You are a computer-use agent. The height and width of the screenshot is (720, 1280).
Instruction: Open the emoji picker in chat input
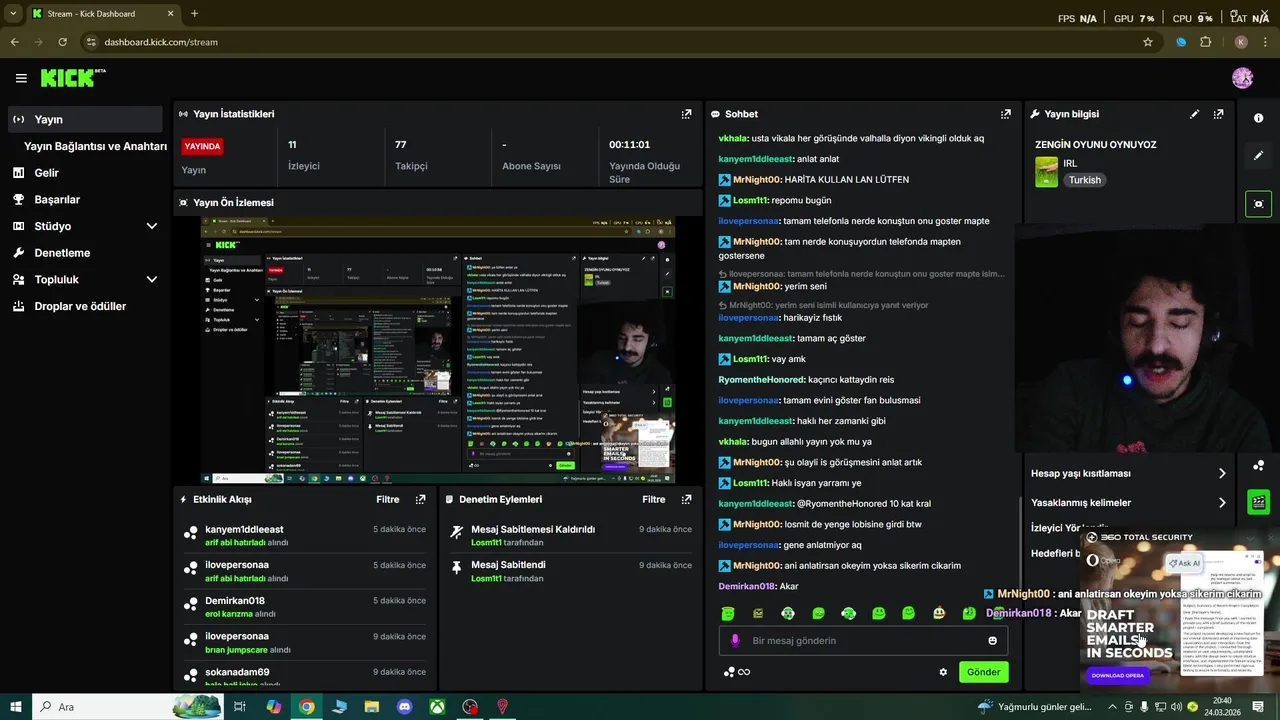(x=992, y=641)
